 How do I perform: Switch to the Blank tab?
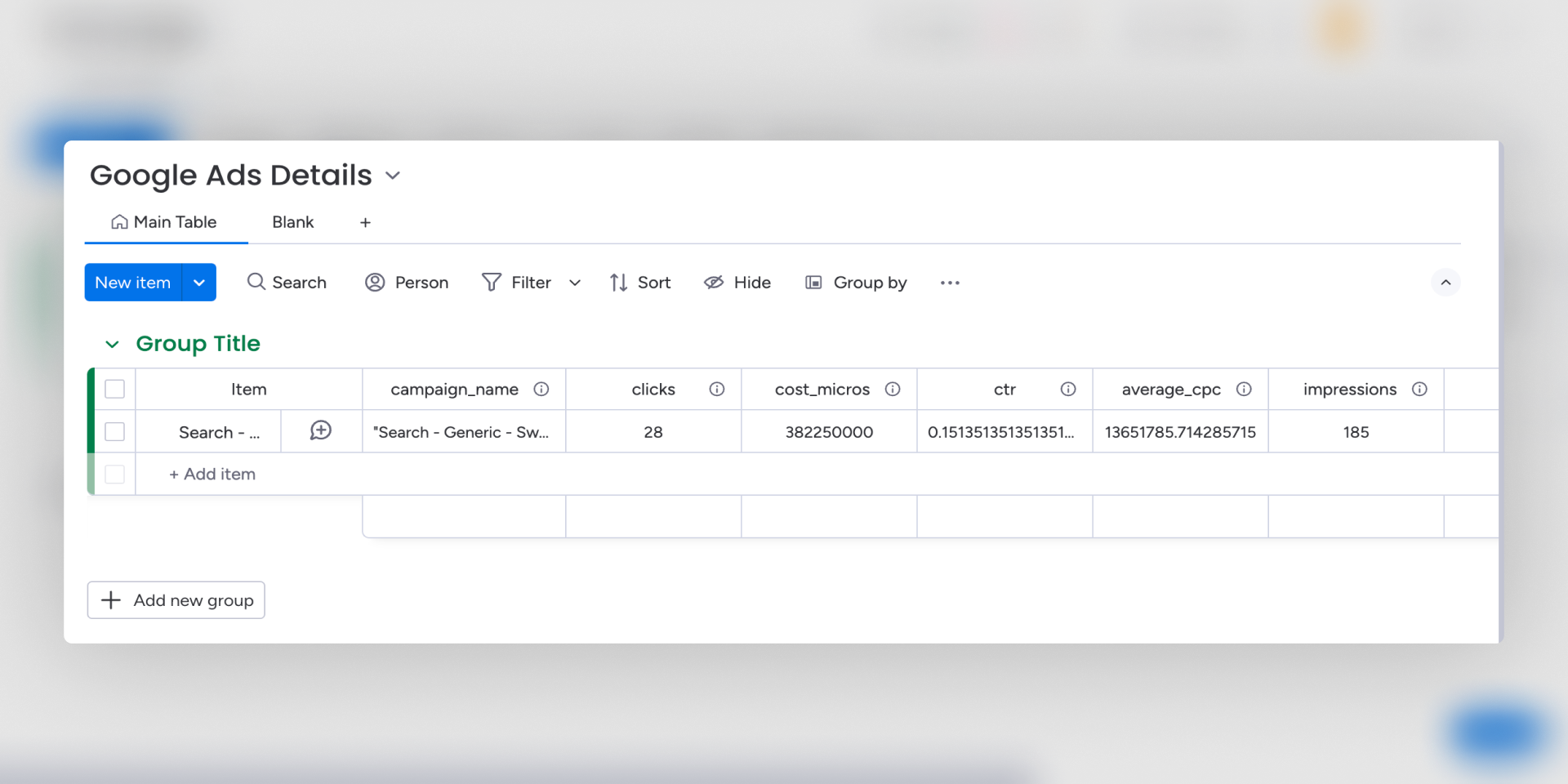[x=292, y=222]
